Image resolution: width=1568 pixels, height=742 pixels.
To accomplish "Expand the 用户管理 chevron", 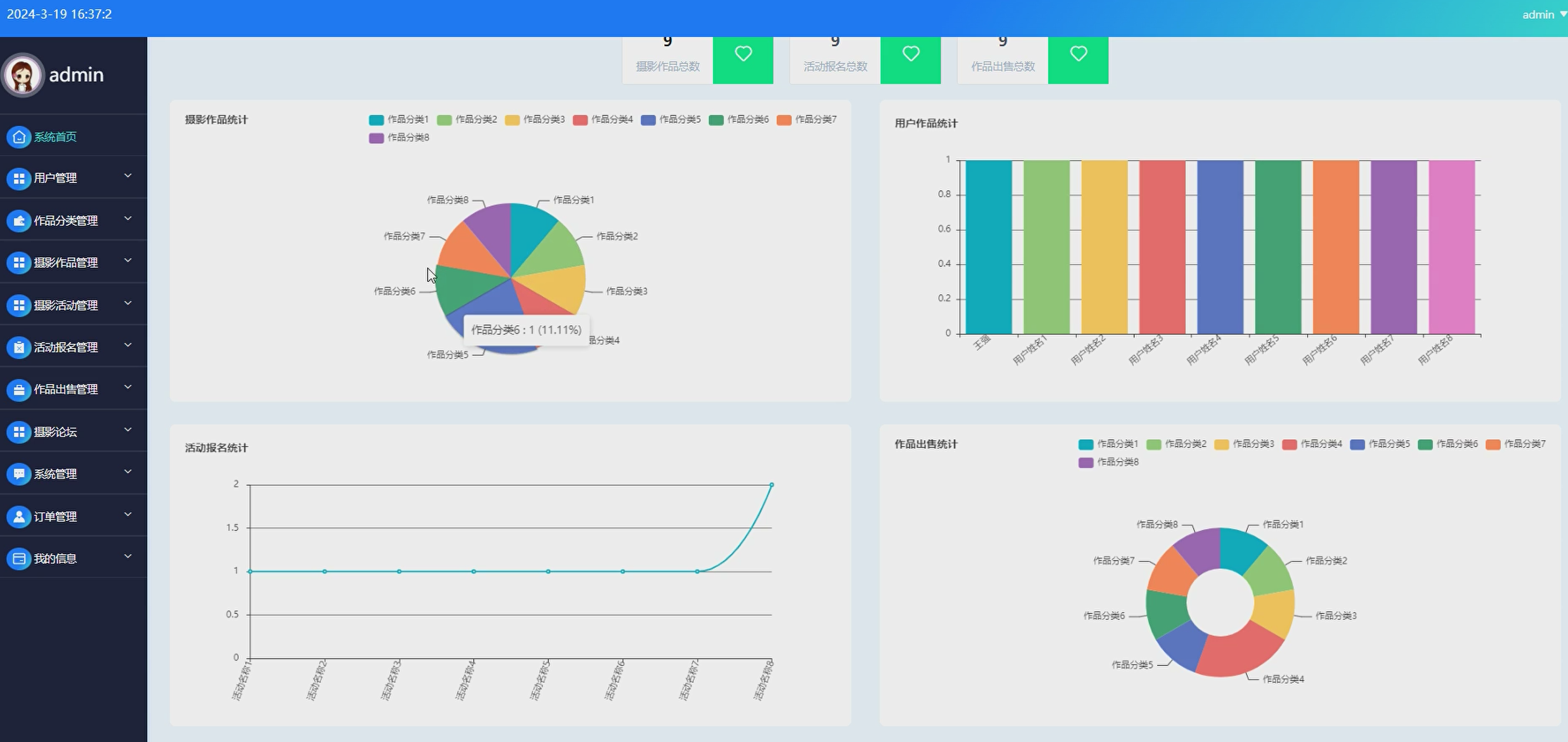I will tap(128, 176).
